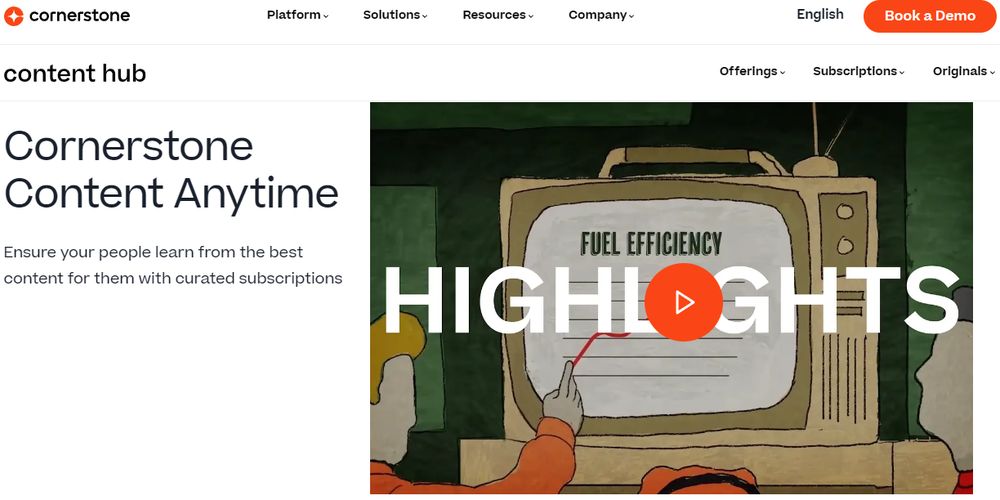Viewport: 1000px width, 500px height.
Task: Click the Cornerstone Content Anytime heading
Action: 172,169
